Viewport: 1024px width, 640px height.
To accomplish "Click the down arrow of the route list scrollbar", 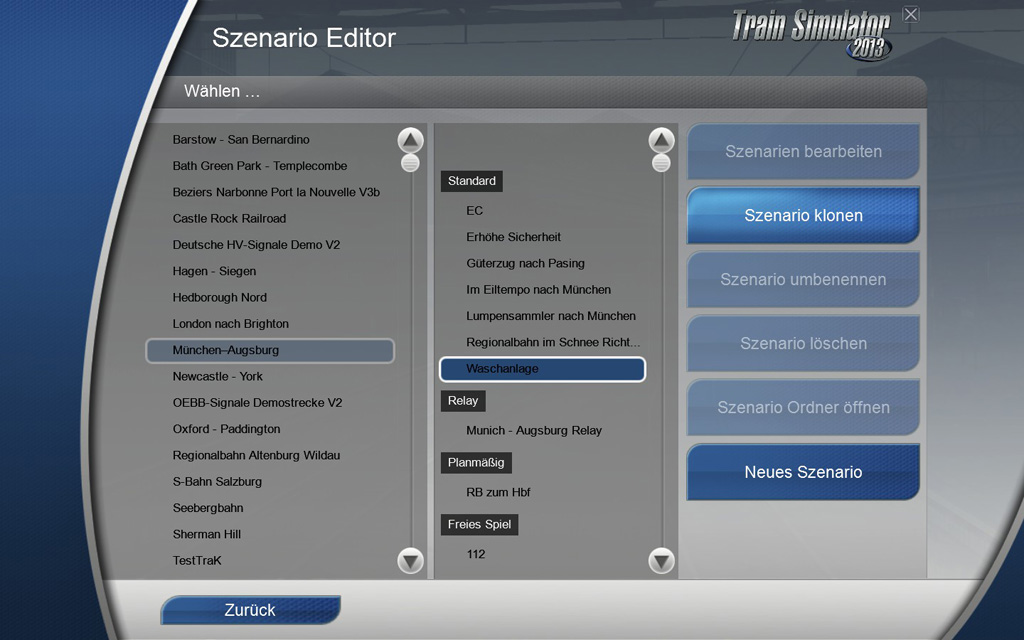I will click(x=410, y=560).
